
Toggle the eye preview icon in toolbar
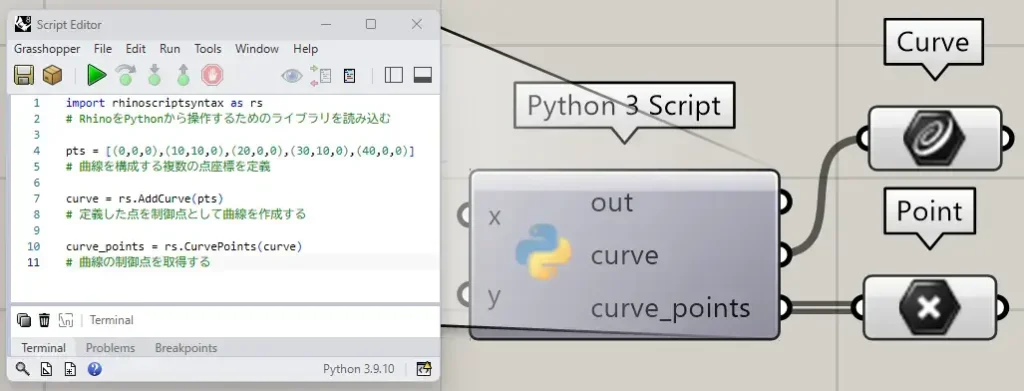click(x=292, y=76)
